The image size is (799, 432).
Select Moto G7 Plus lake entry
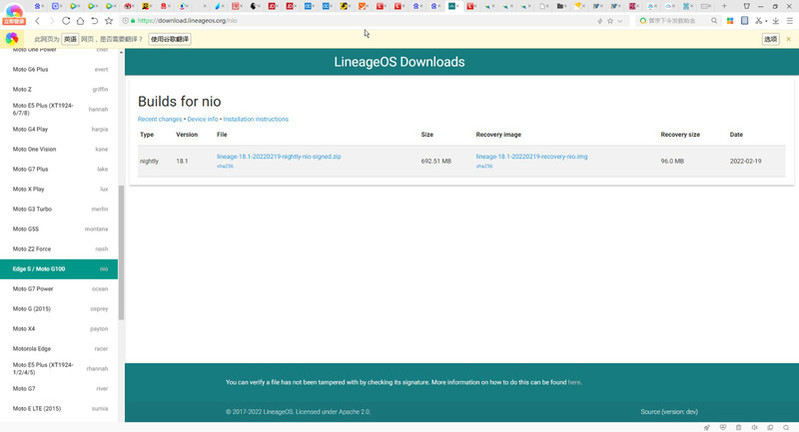pos(59,169)
